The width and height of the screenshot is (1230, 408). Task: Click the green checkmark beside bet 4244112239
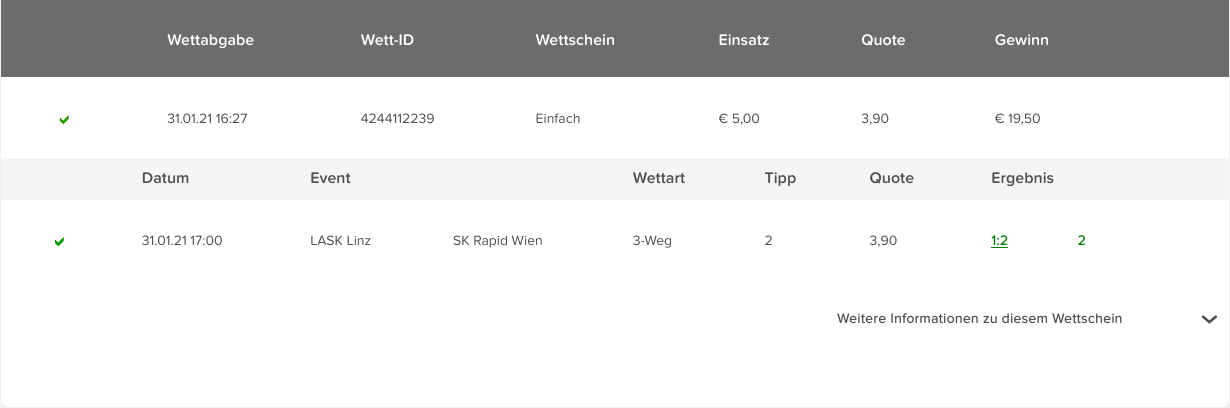[64, 120]
